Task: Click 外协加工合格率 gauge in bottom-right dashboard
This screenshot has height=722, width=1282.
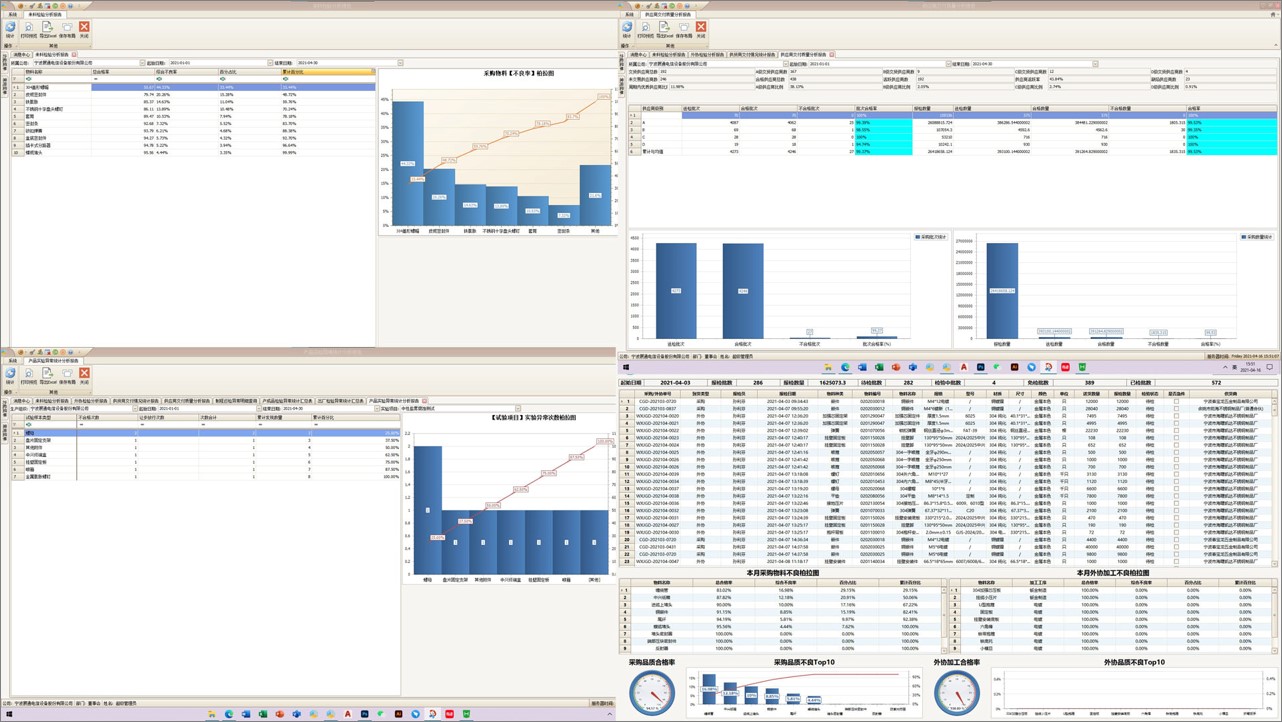Action: [956, 692]
